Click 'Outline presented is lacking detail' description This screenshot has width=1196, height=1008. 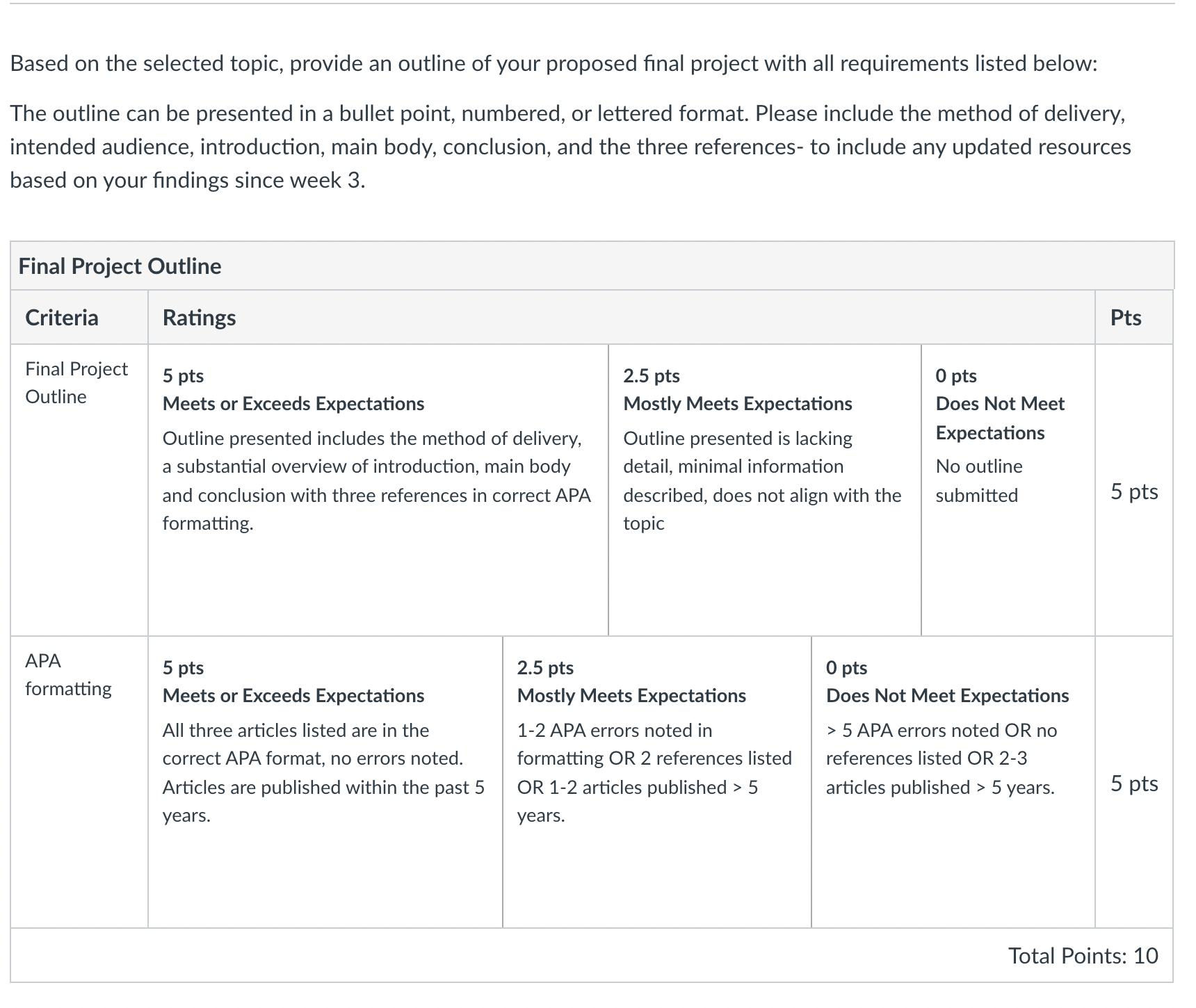click(762, 480)
